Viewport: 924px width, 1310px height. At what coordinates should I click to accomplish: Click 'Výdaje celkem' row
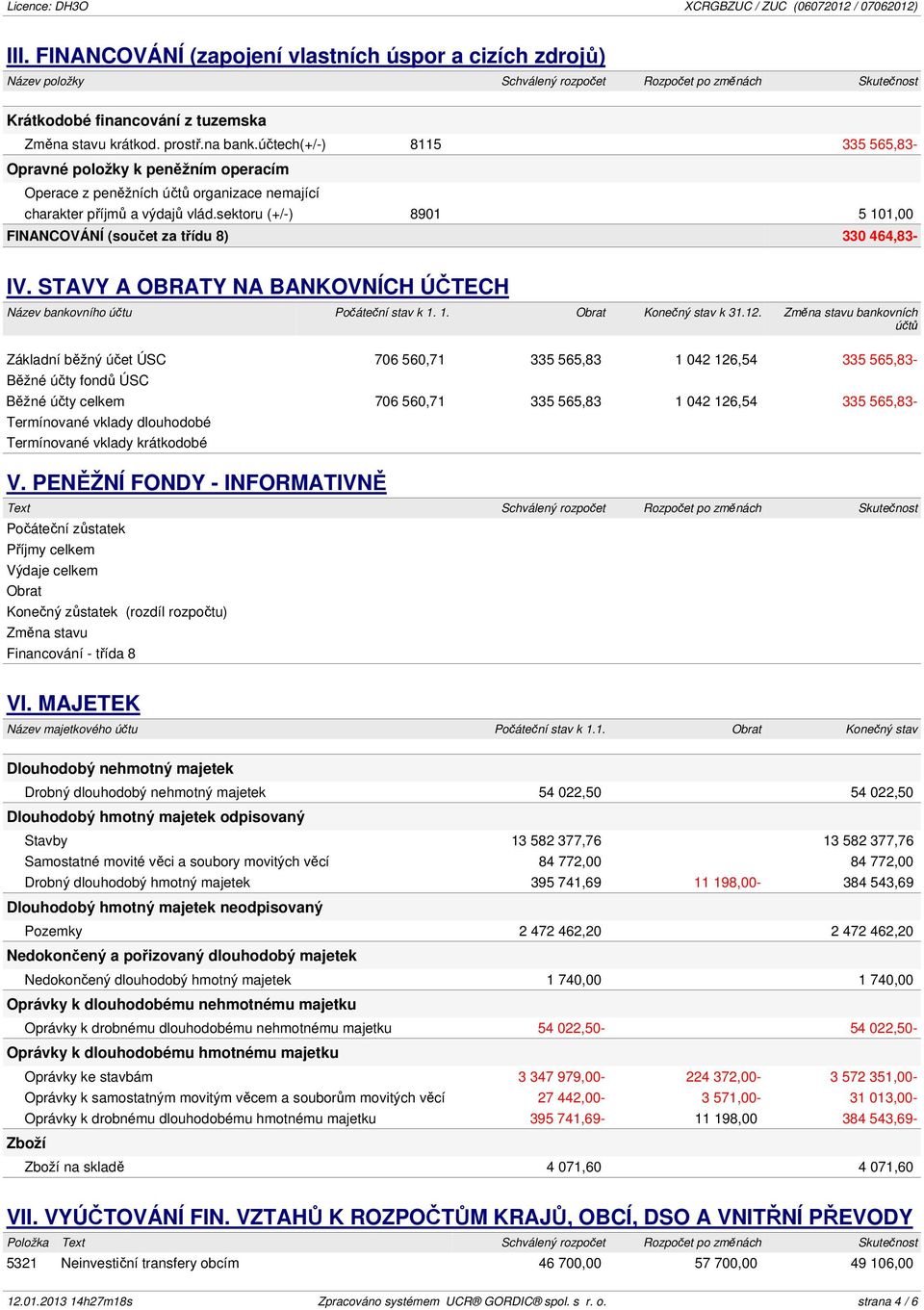(52, 570)
